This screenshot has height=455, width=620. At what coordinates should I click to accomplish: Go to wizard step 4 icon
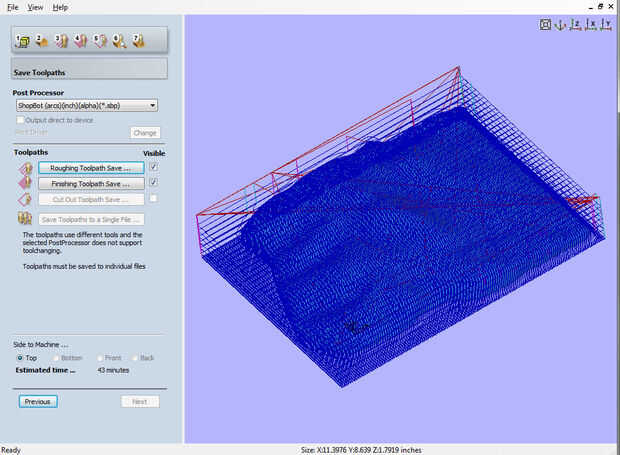[81, 41]
